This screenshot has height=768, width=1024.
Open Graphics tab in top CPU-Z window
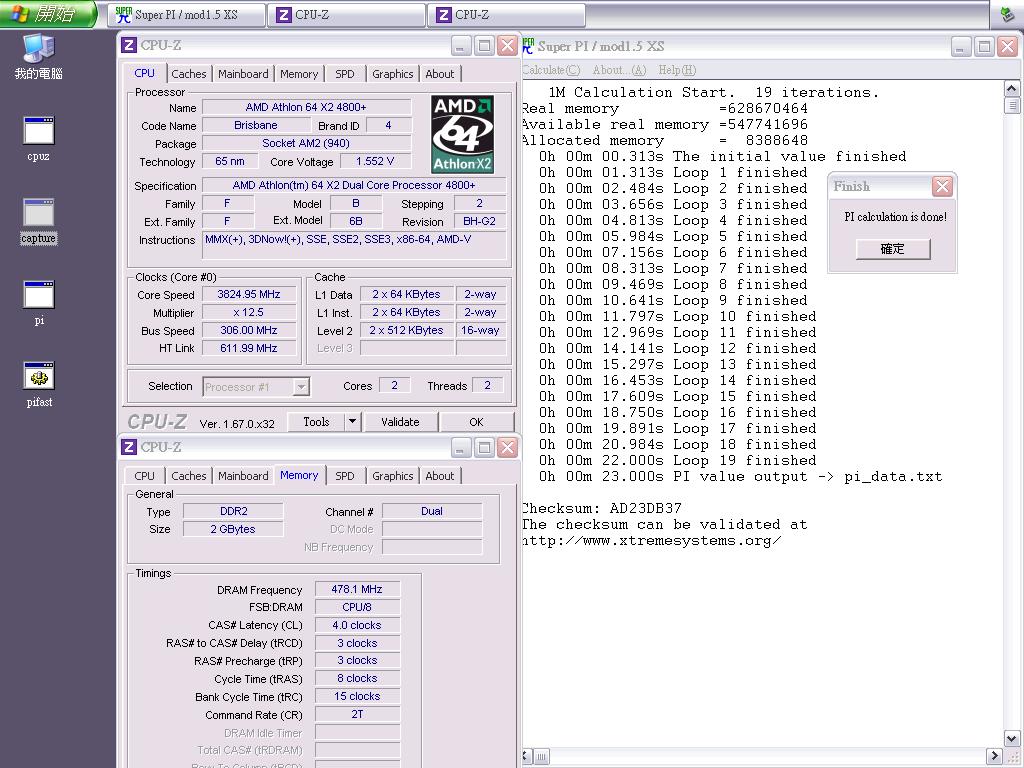pos(392,74)
